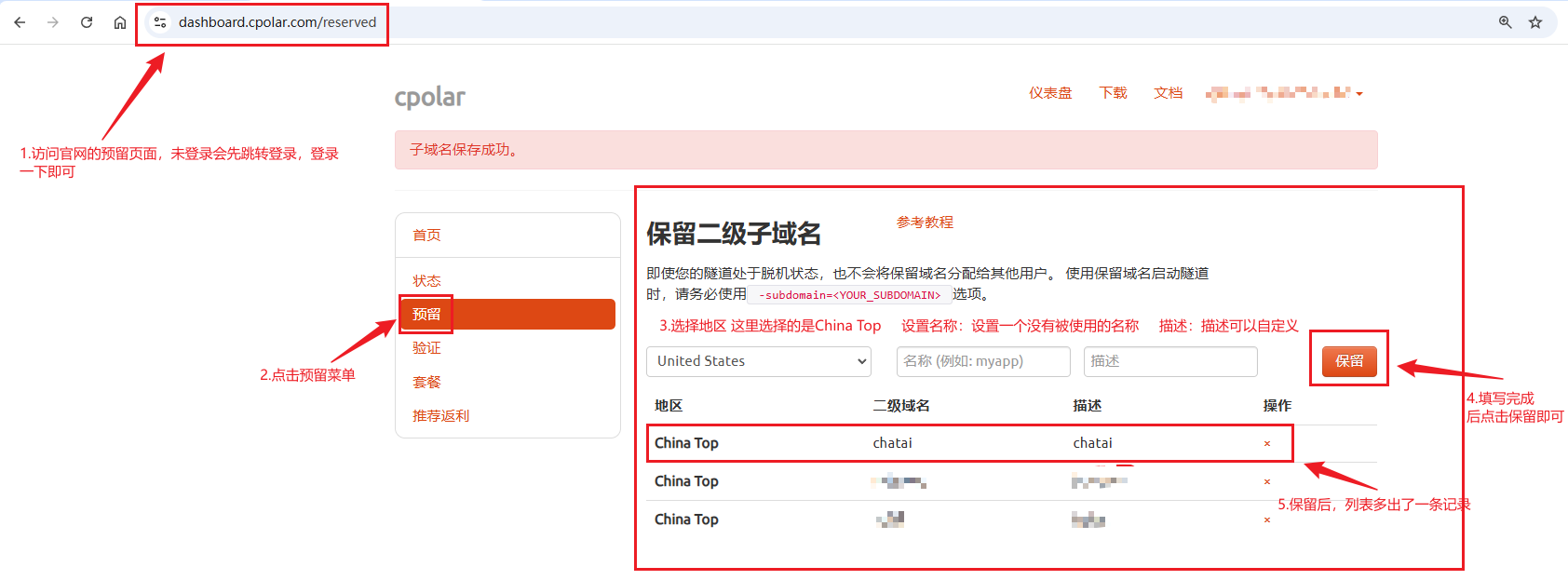Click the zoom magnifier icon in address bar
The height and width of the screenshot is (580, 1568).
pyautogui.click(x=1505, y=22)
